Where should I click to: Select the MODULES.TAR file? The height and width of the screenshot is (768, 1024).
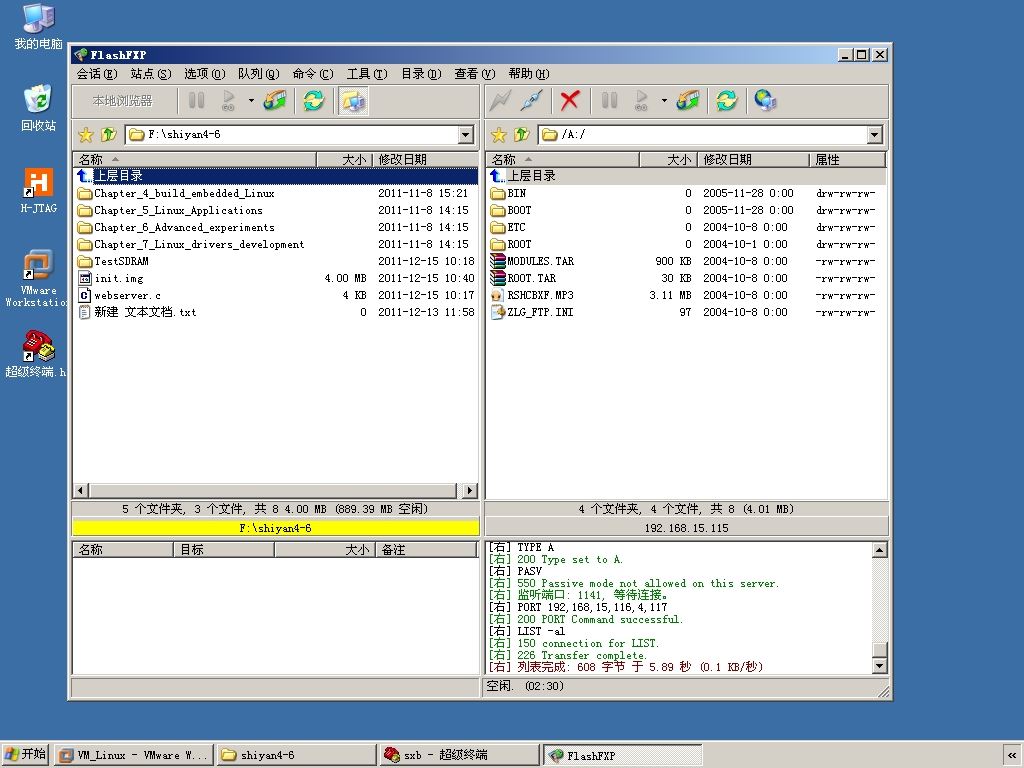(x=686, y=261)
